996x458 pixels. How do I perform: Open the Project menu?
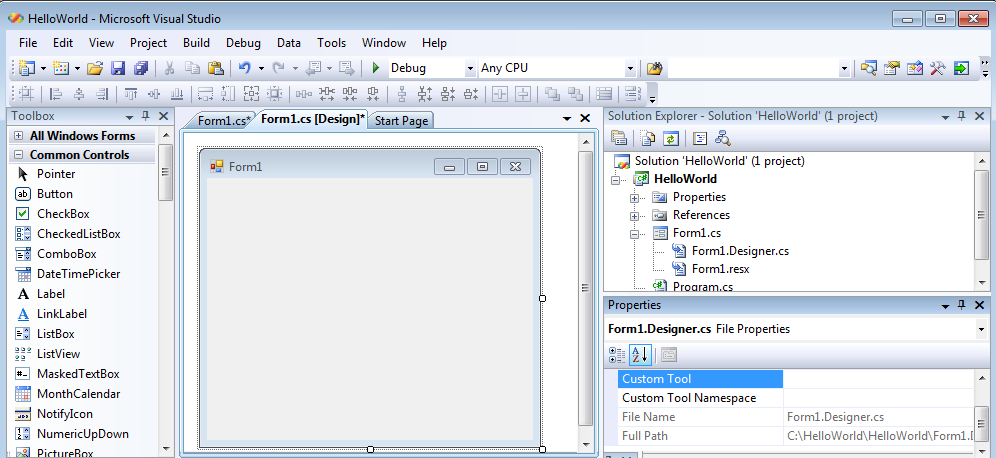pyautogui.click(x=148, y=43)
